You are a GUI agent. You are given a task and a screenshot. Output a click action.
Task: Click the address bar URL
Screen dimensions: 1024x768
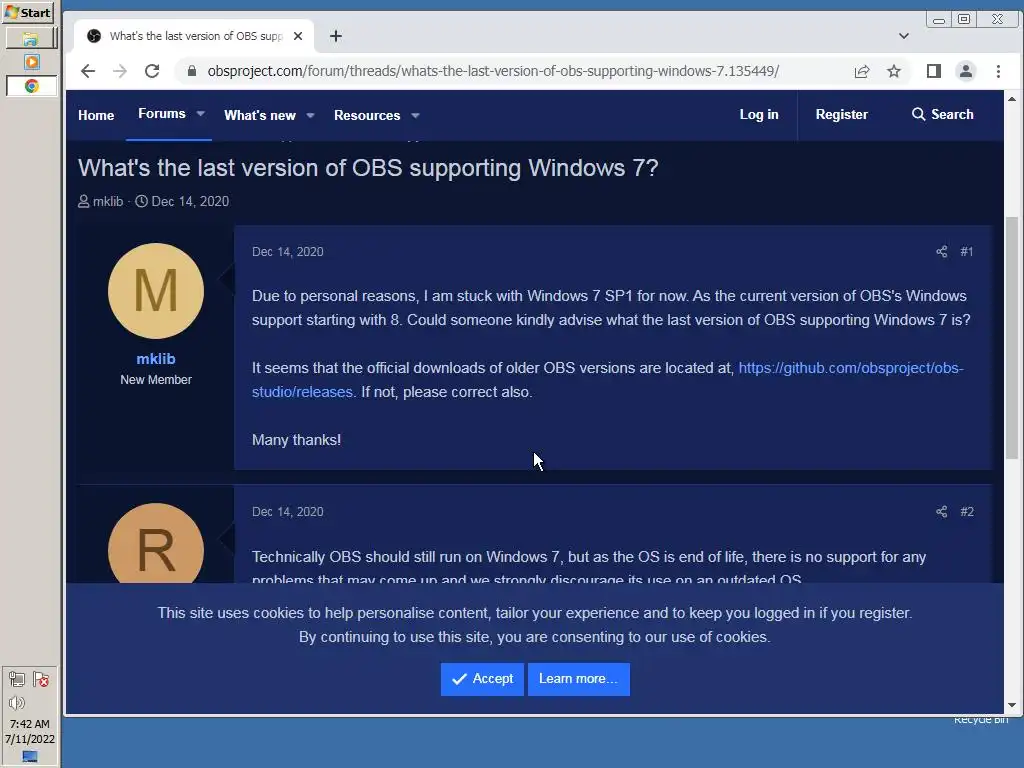tap(493, 71)
